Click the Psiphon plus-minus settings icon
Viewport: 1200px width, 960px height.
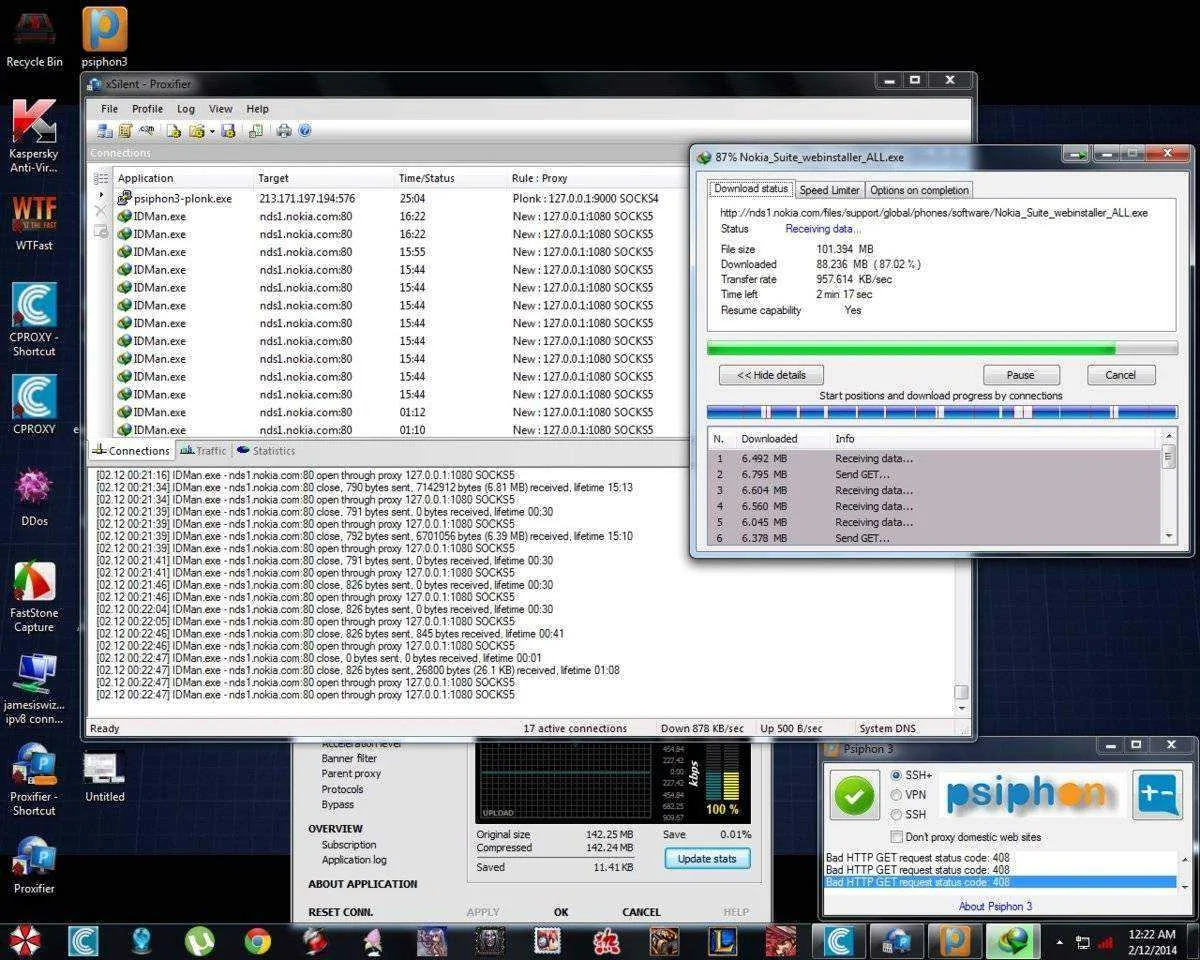1158,795
